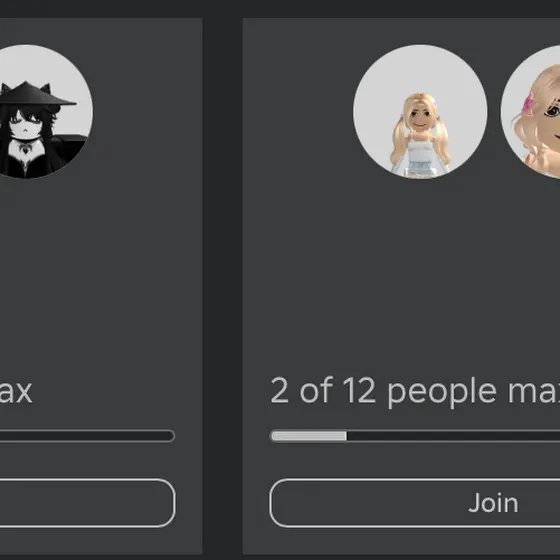Click the filled light segment of capacity bar
The image size is (560, 560).
click(x=309, y=436)
